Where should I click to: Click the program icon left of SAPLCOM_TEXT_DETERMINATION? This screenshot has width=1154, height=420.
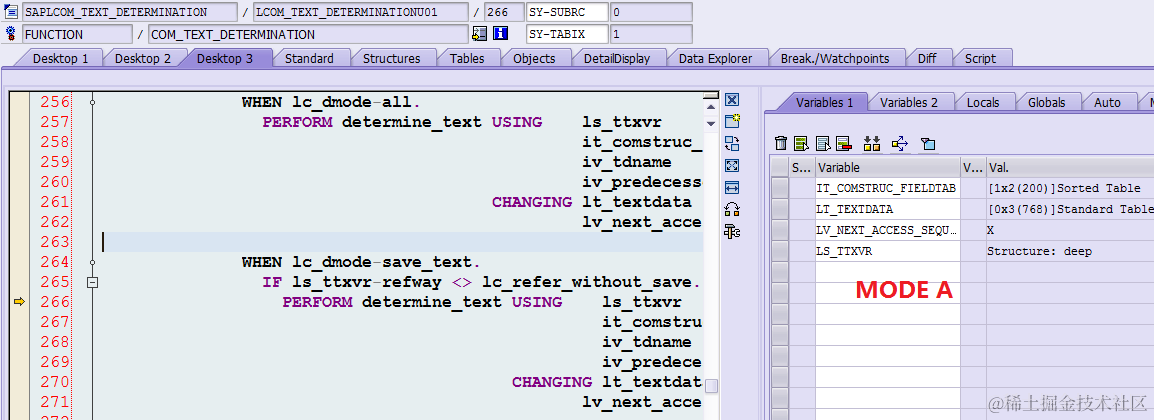[x=11, y=12]
